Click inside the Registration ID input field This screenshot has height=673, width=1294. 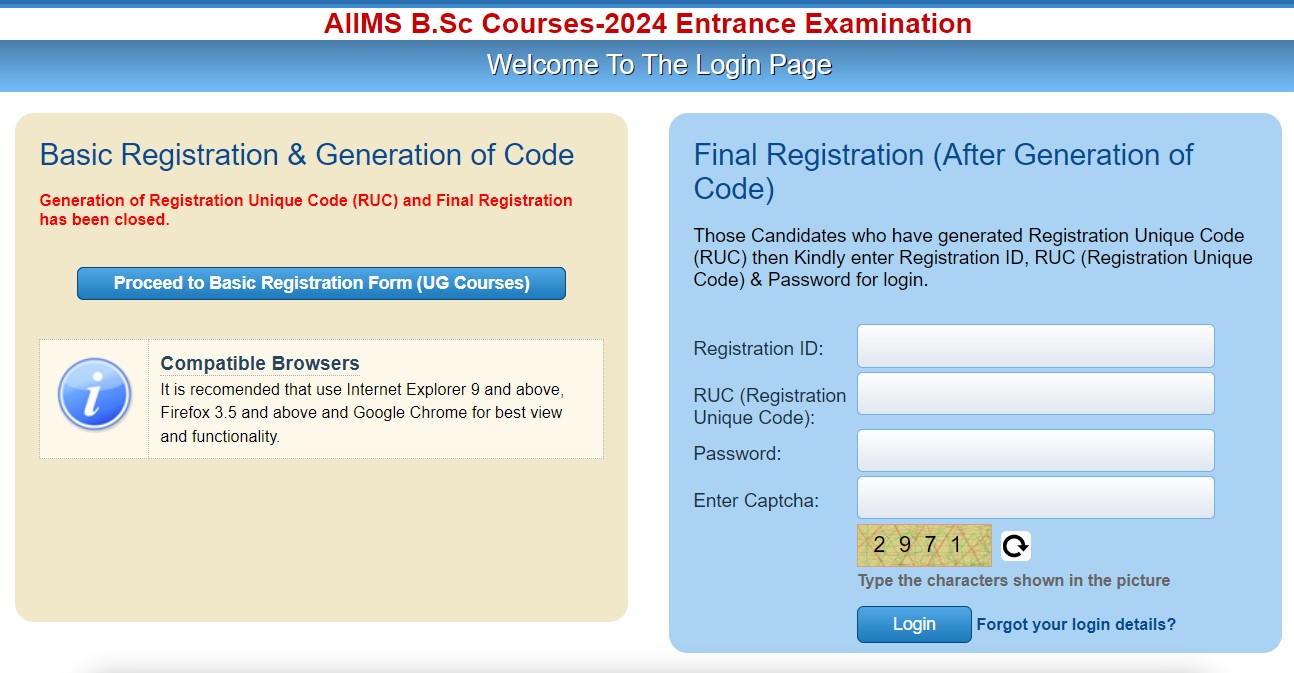click(x=1035, y=346)
